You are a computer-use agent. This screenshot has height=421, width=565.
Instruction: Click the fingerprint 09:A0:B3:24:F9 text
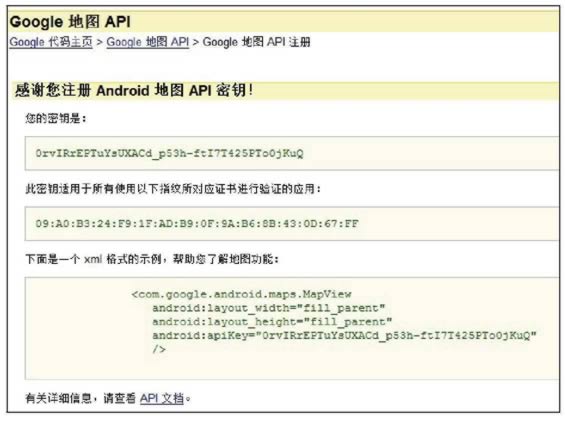tap(197, 224)
